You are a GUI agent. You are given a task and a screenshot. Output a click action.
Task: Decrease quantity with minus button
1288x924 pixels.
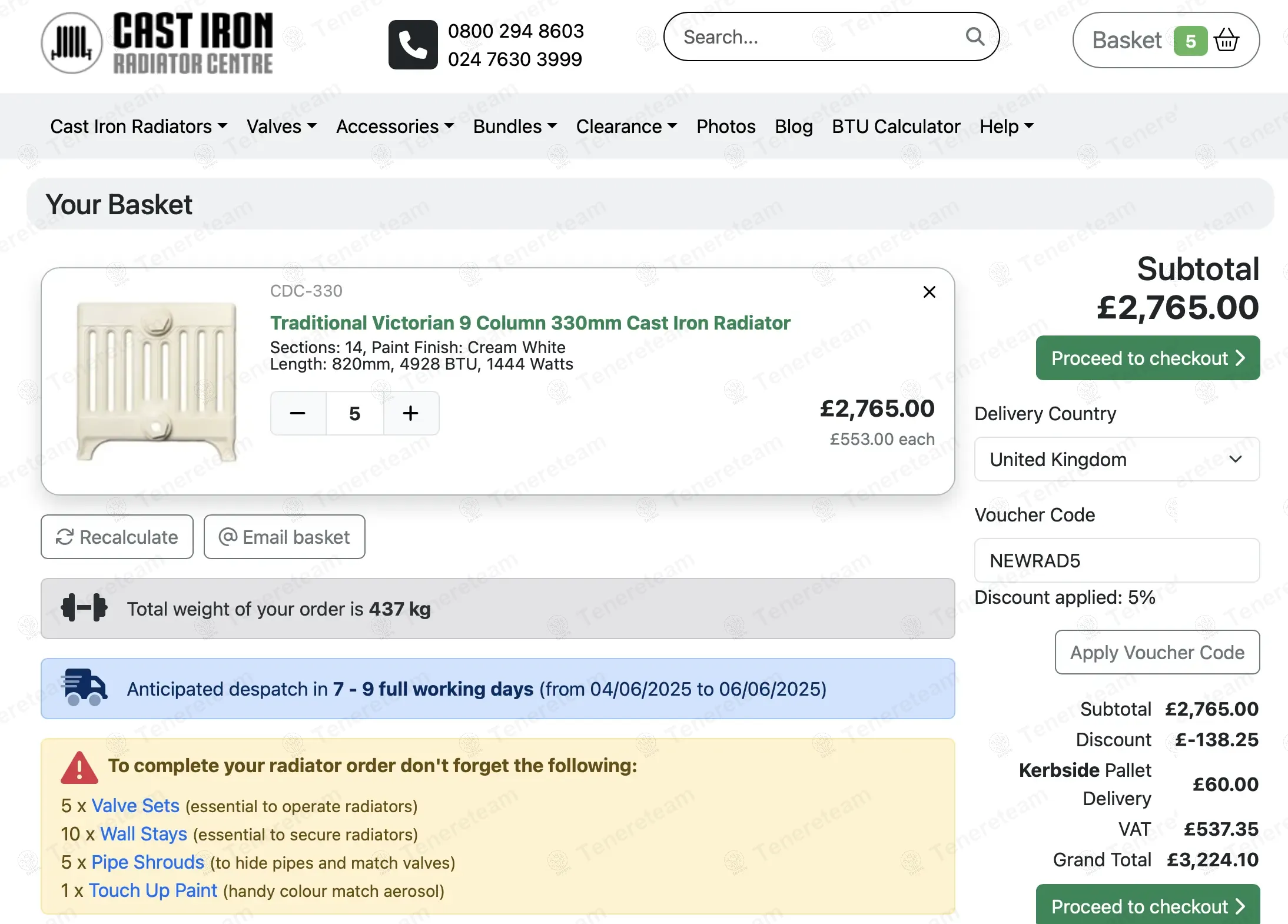coord(298,413)
